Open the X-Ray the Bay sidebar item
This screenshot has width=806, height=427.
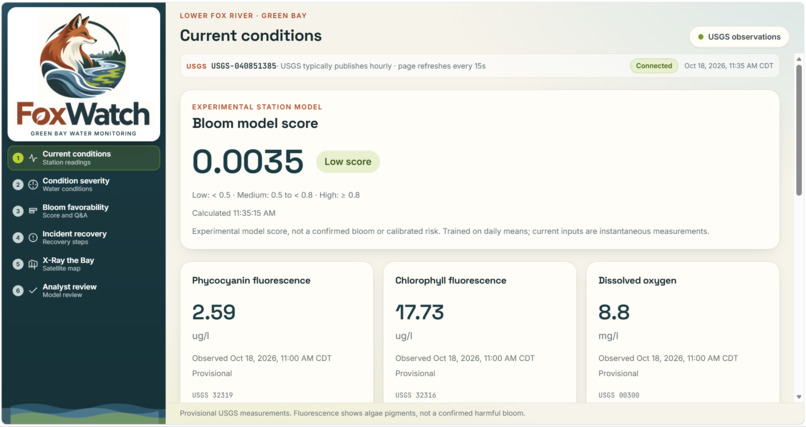pyautogui.click(x=84, y=264)
